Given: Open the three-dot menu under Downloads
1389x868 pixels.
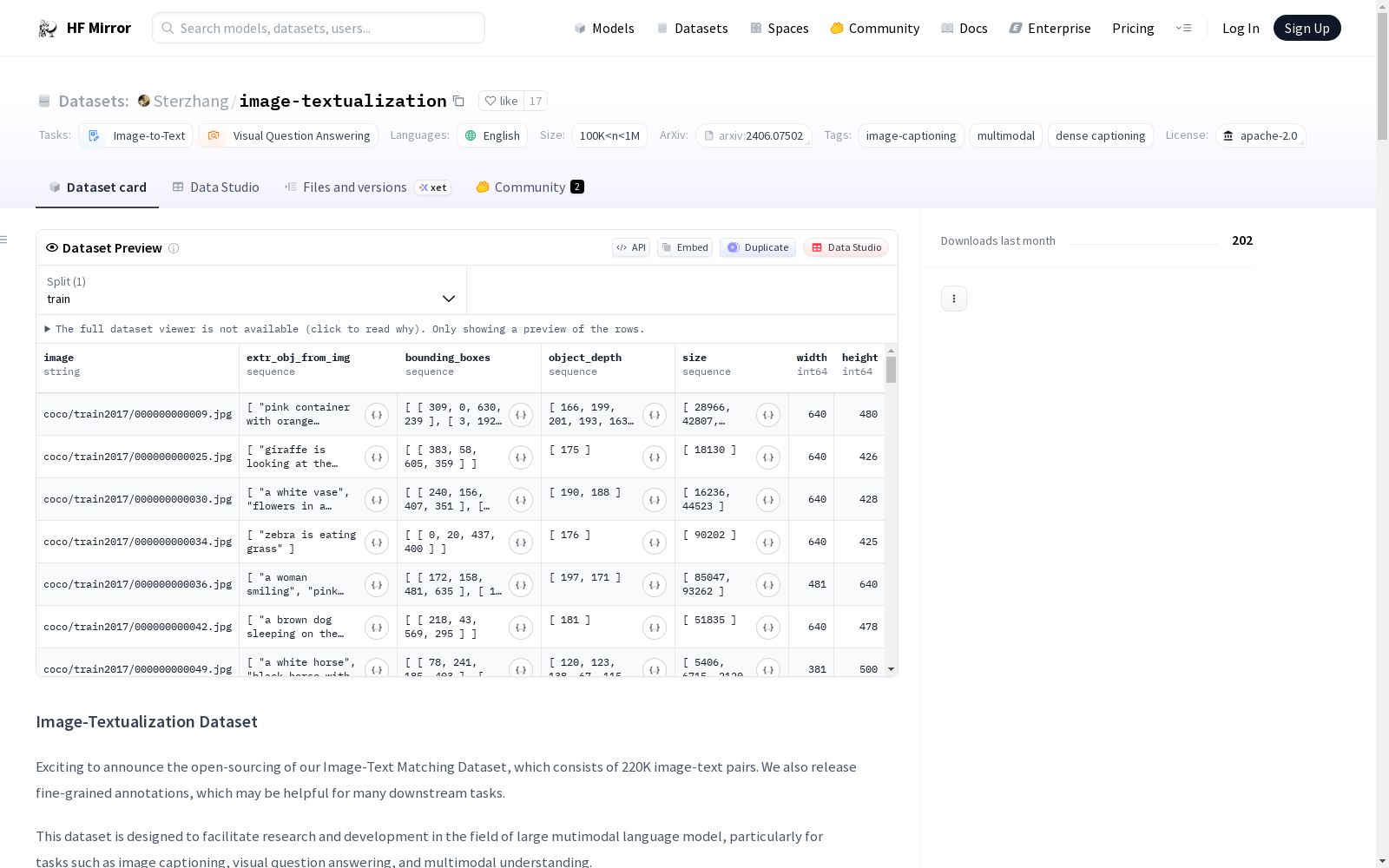Looking at the screenshot, I should 954,299.
